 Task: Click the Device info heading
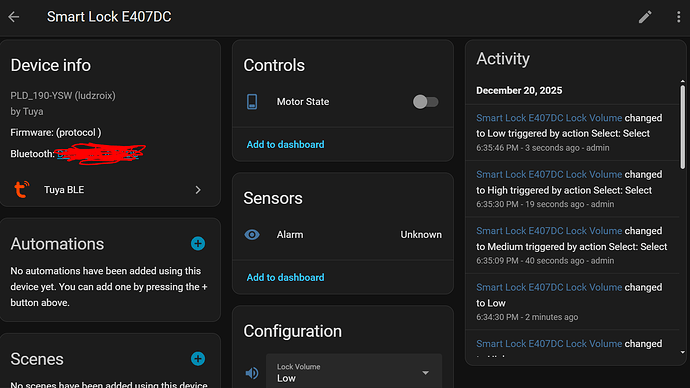click(x=51, y=65)
